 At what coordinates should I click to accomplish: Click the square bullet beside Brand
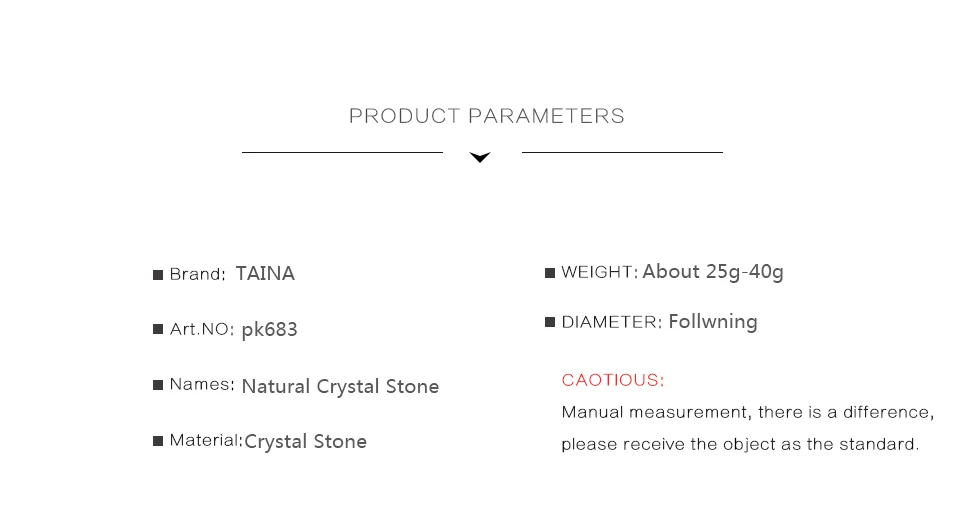coord(158,275)
